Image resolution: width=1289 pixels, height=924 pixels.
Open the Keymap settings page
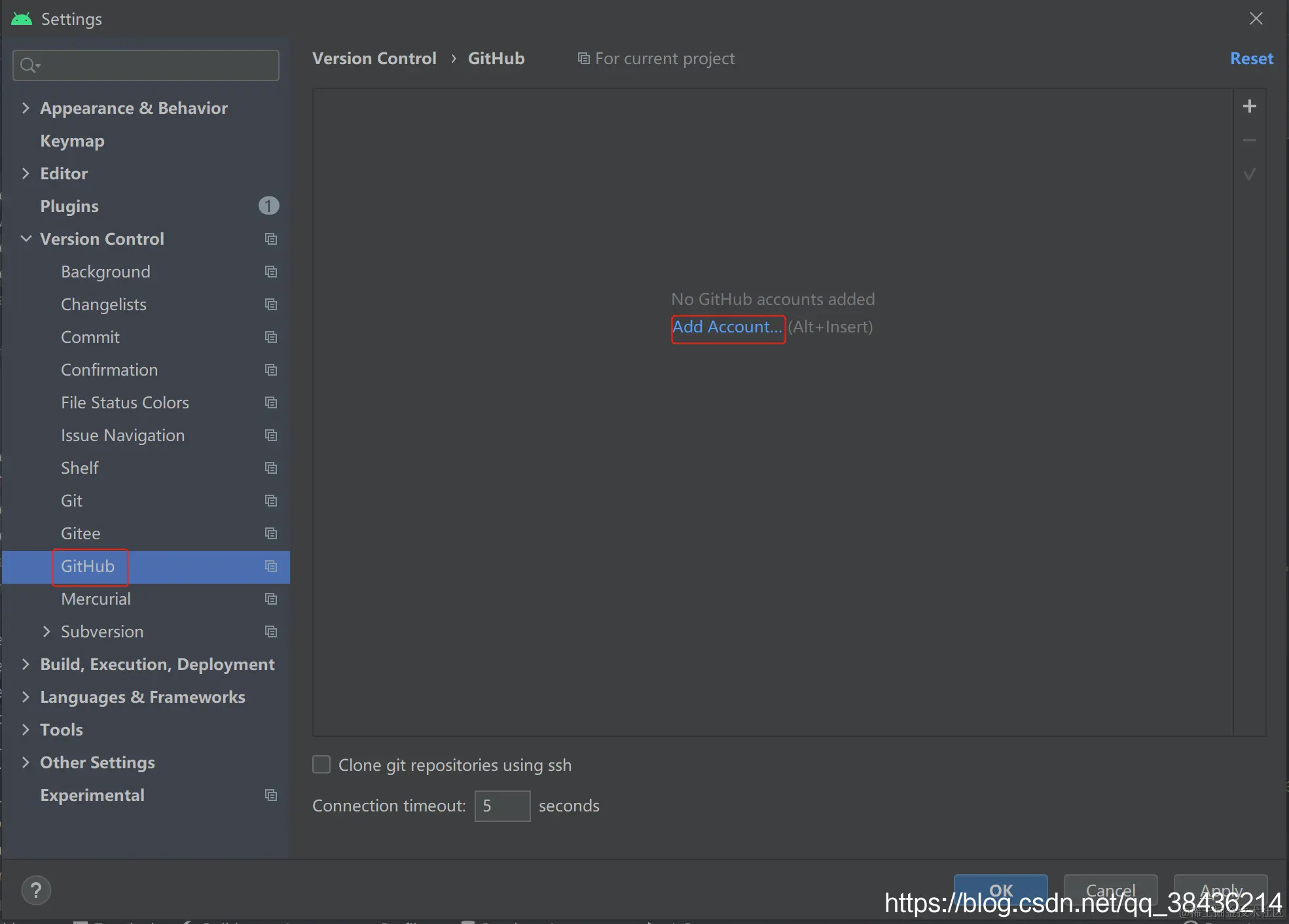72,141
